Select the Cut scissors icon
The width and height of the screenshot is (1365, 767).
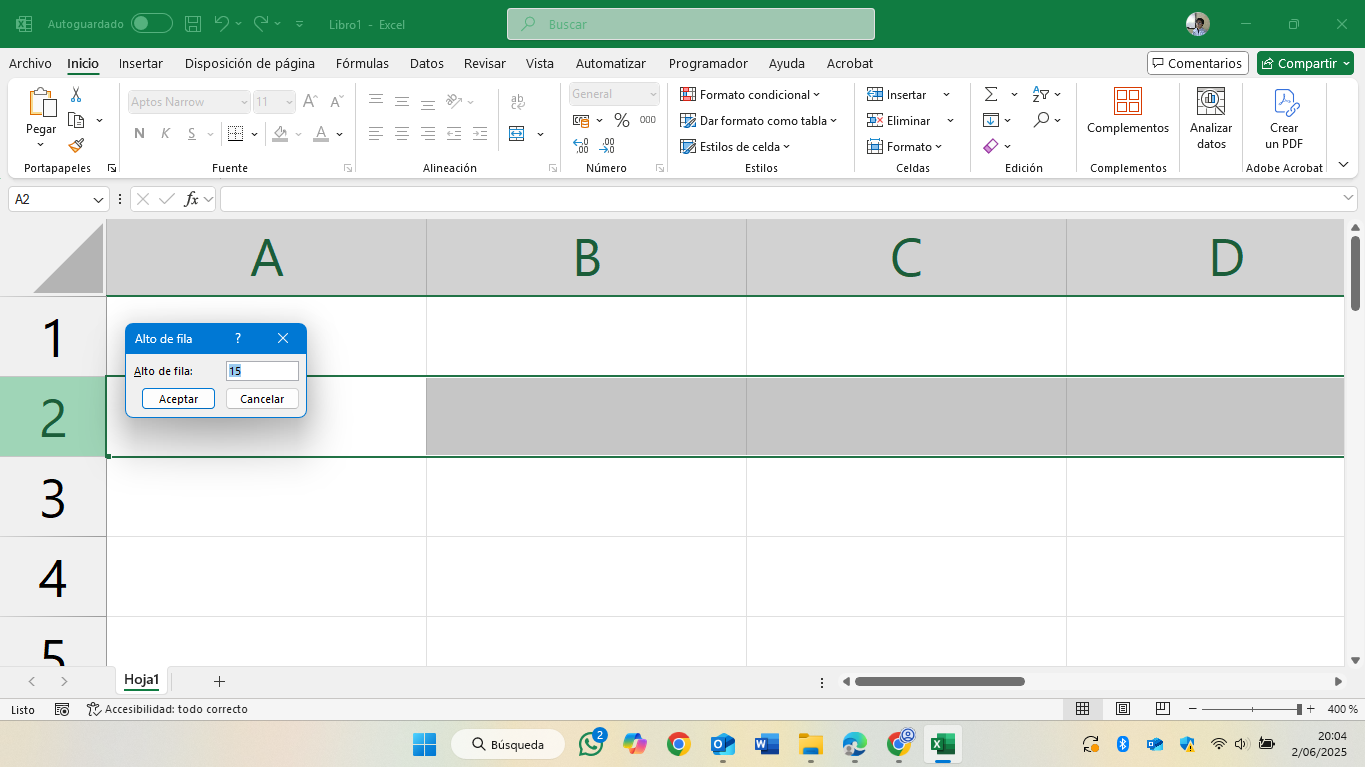(76, 94)
